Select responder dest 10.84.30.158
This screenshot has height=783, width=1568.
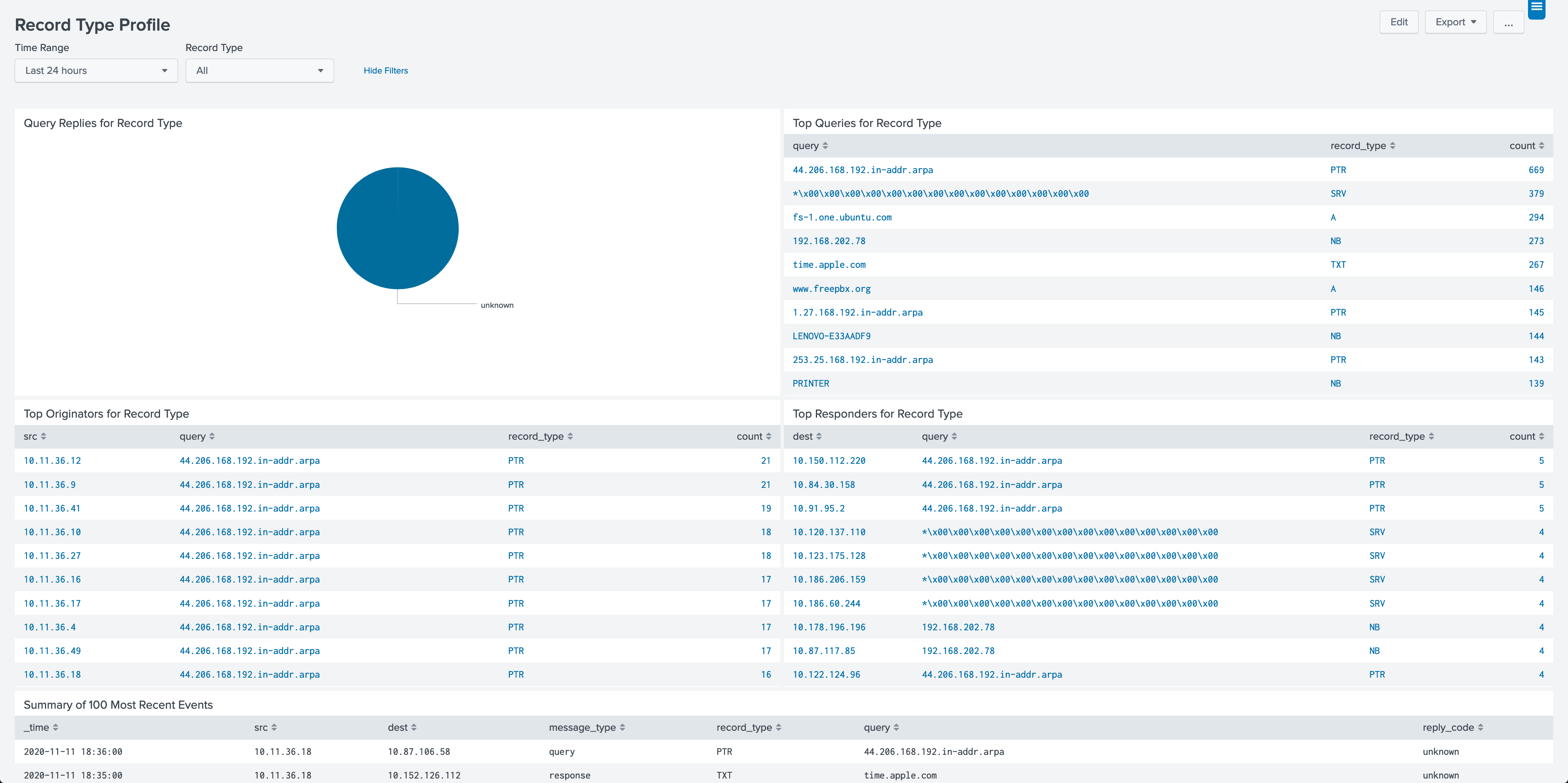coord(824,485)
